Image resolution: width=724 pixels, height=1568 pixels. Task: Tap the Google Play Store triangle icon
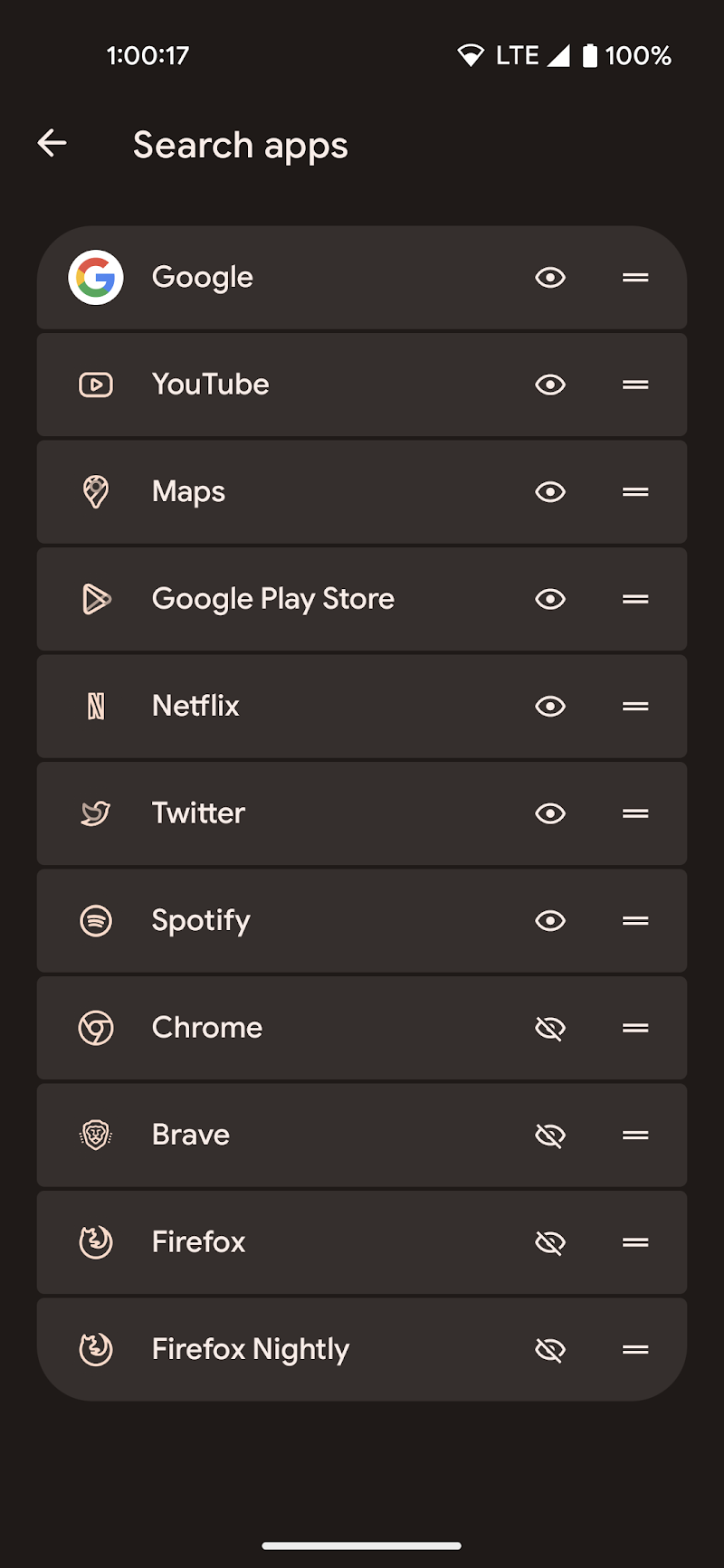(96, 599)
